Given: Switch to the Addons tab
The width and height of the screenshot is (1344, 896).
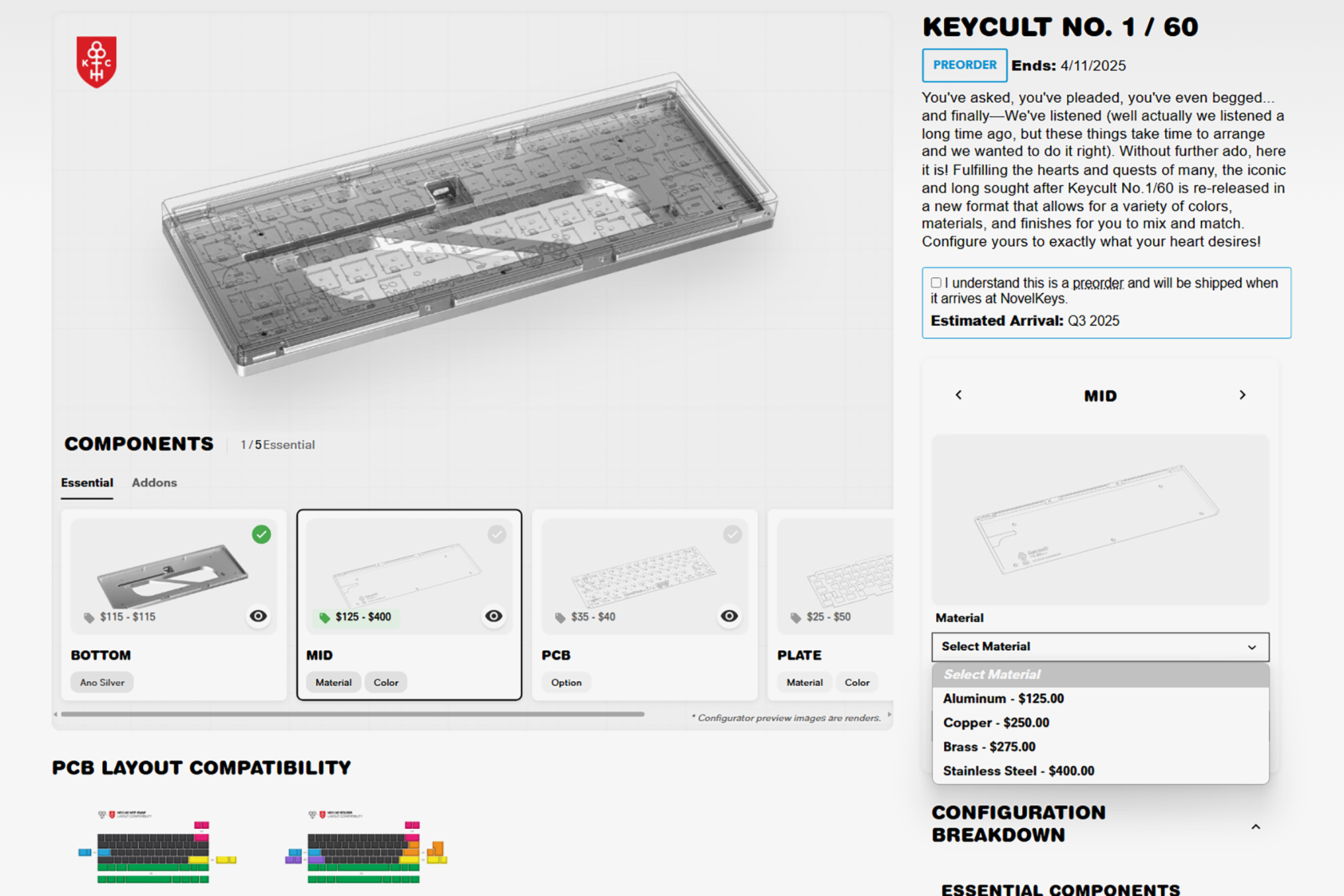Looking at the screenshot, I should coord(154,483).
